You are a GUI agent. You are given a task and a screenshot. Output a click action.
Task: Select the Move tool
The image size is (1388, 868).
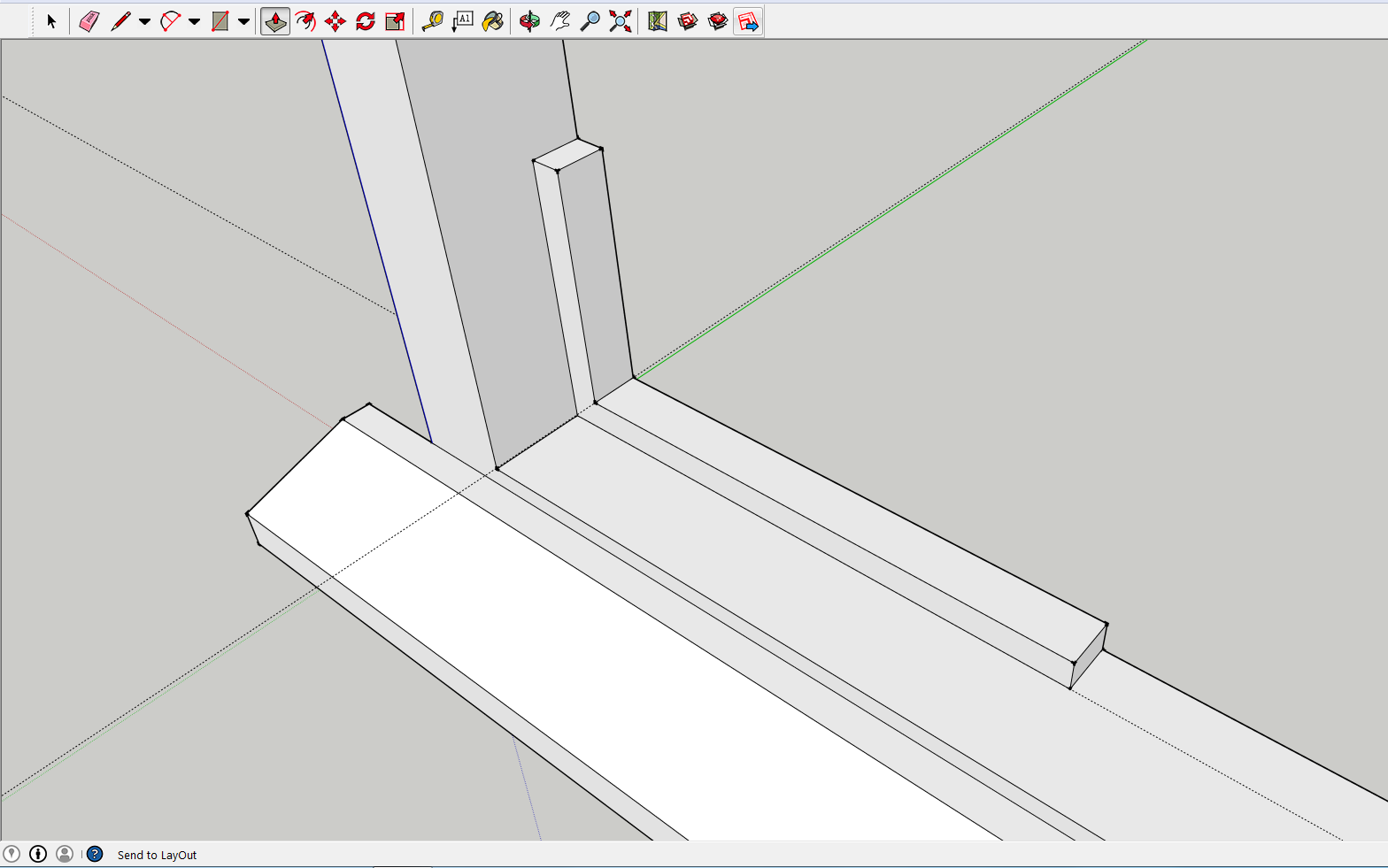coord(335,21)
